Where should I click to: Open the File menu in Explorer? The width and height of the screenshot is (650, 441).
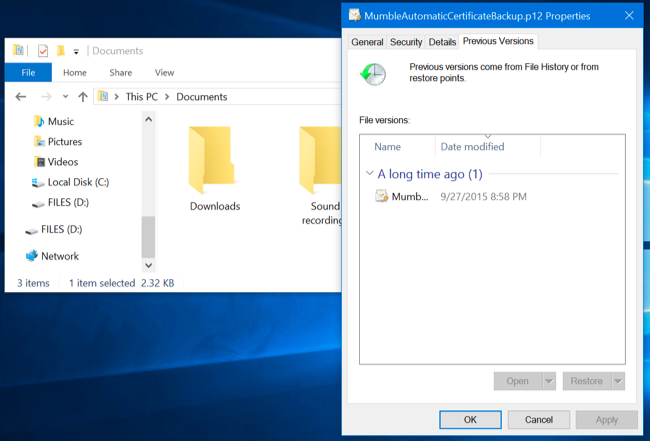click(28, 73)
